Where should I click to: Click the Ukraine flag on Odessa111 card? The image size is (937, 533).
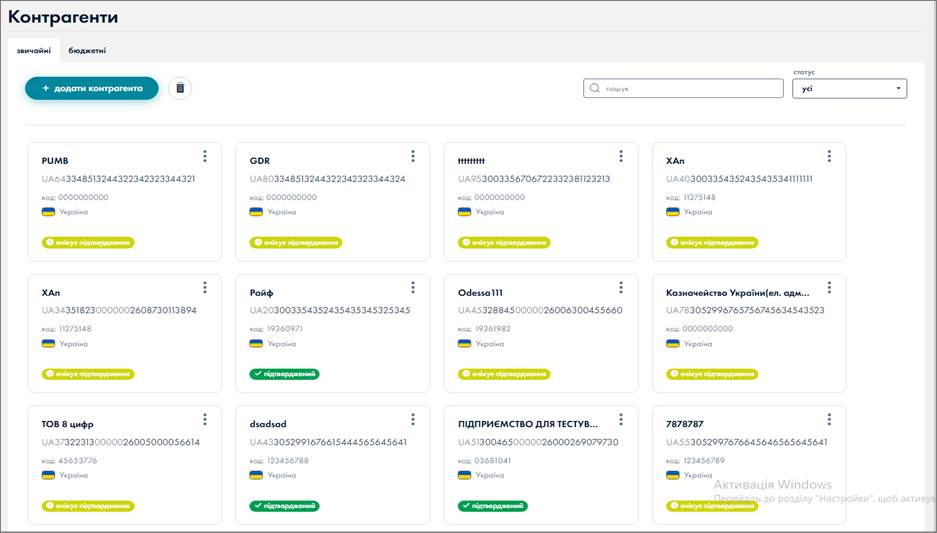(x=464, y=344)
